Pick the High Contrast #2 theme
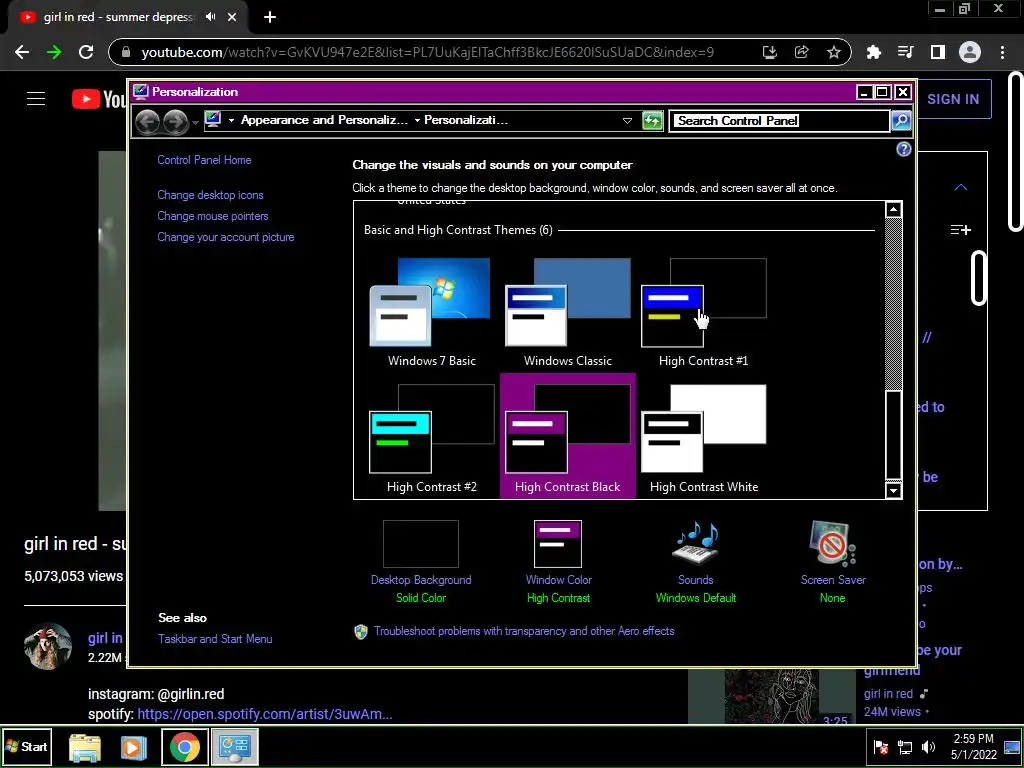This screenshot has height=768, width=1024. [x=432, y=438]
